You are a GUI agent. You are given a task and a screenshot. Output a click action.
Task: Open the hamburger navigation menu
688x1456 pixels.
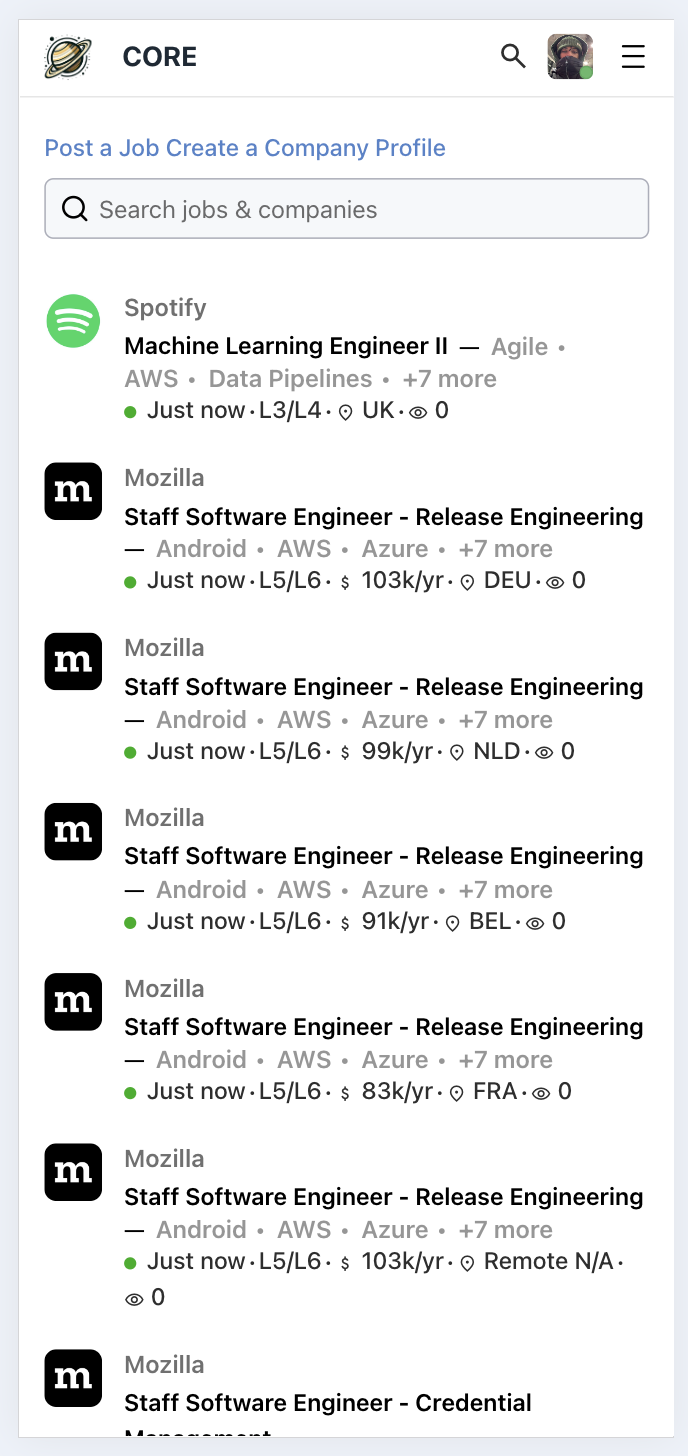pos(633,57)
